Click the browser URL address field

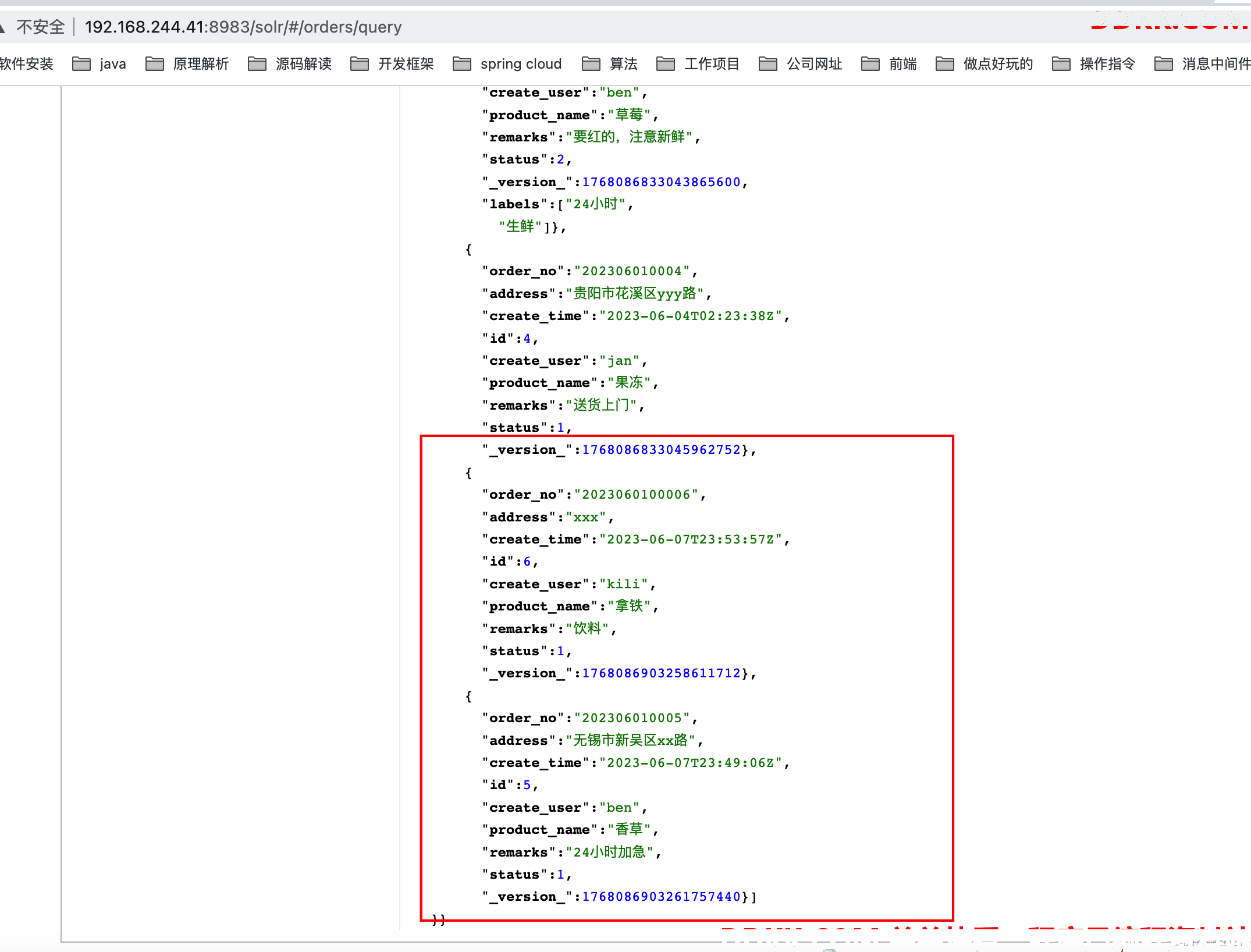[243, 27]
